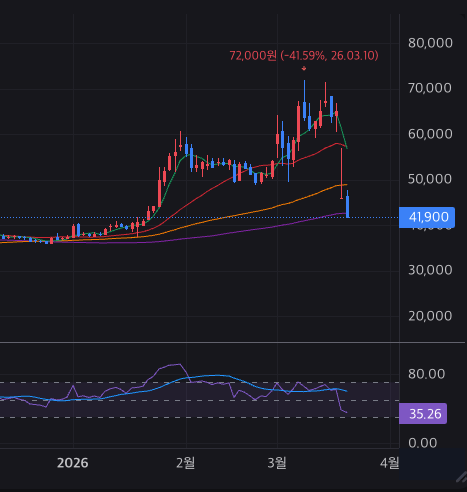This screenshot has width=467, height=492.
Task: Click the 30,000 price axis label
Action: coord(430,270)
